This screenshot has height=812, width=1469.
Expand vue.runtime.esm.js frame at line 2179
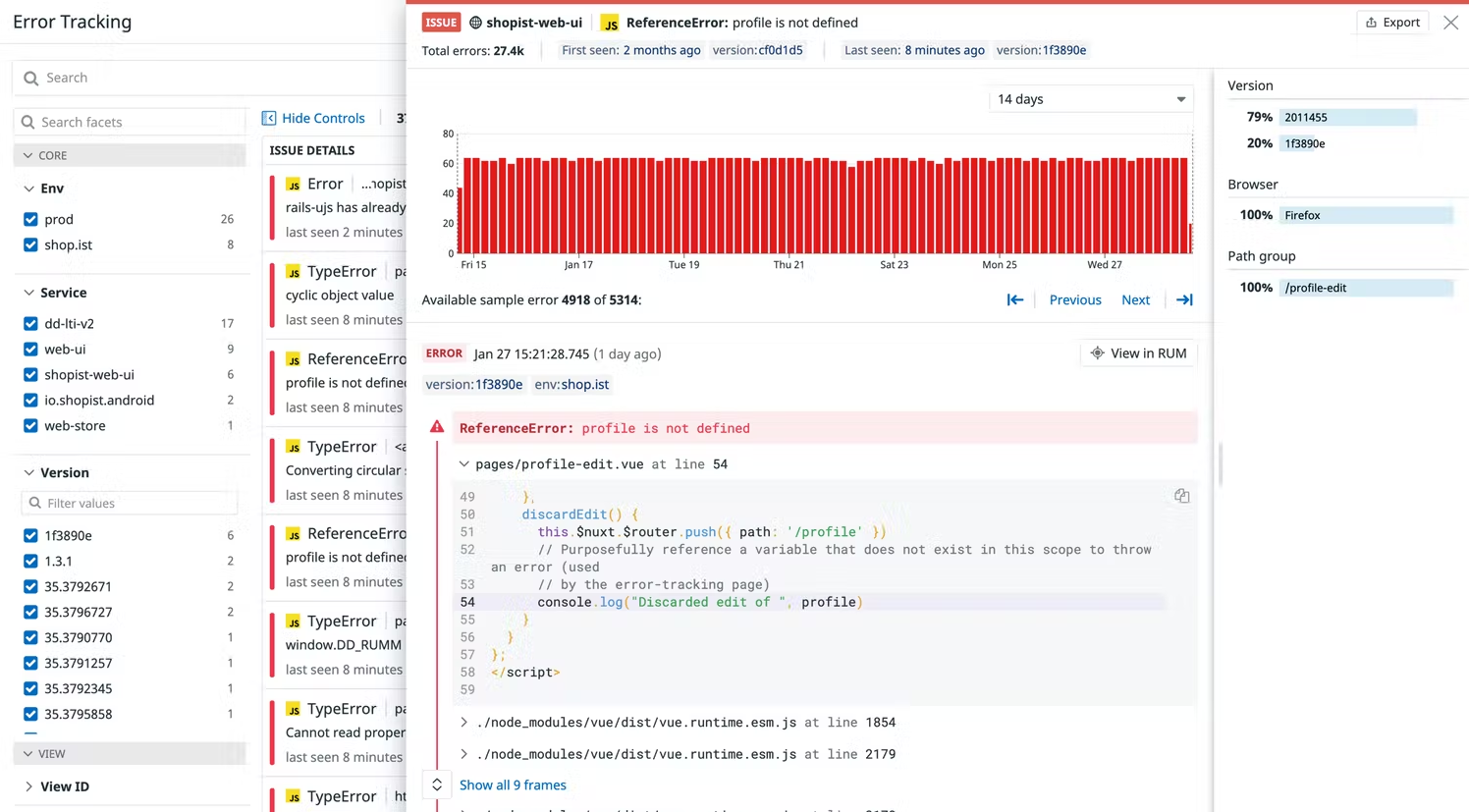(x=463, y=754)
